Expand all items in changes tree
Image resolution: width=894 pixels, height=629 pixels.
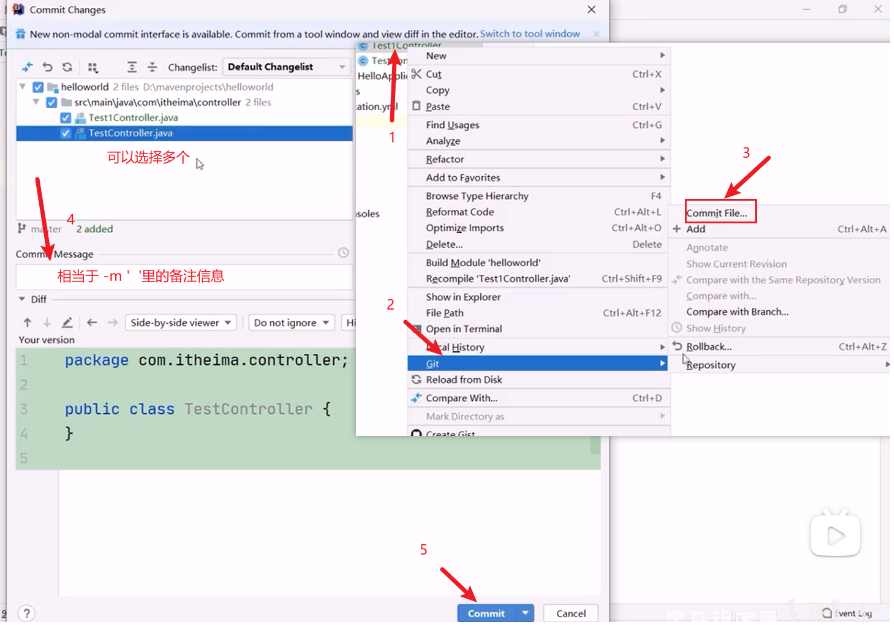(x=132, y=68)
